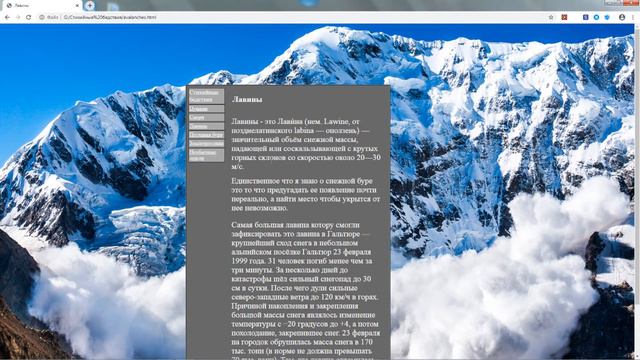640x360 pixels.
Task: Reload the current page
Action: (x=28, y=17)
